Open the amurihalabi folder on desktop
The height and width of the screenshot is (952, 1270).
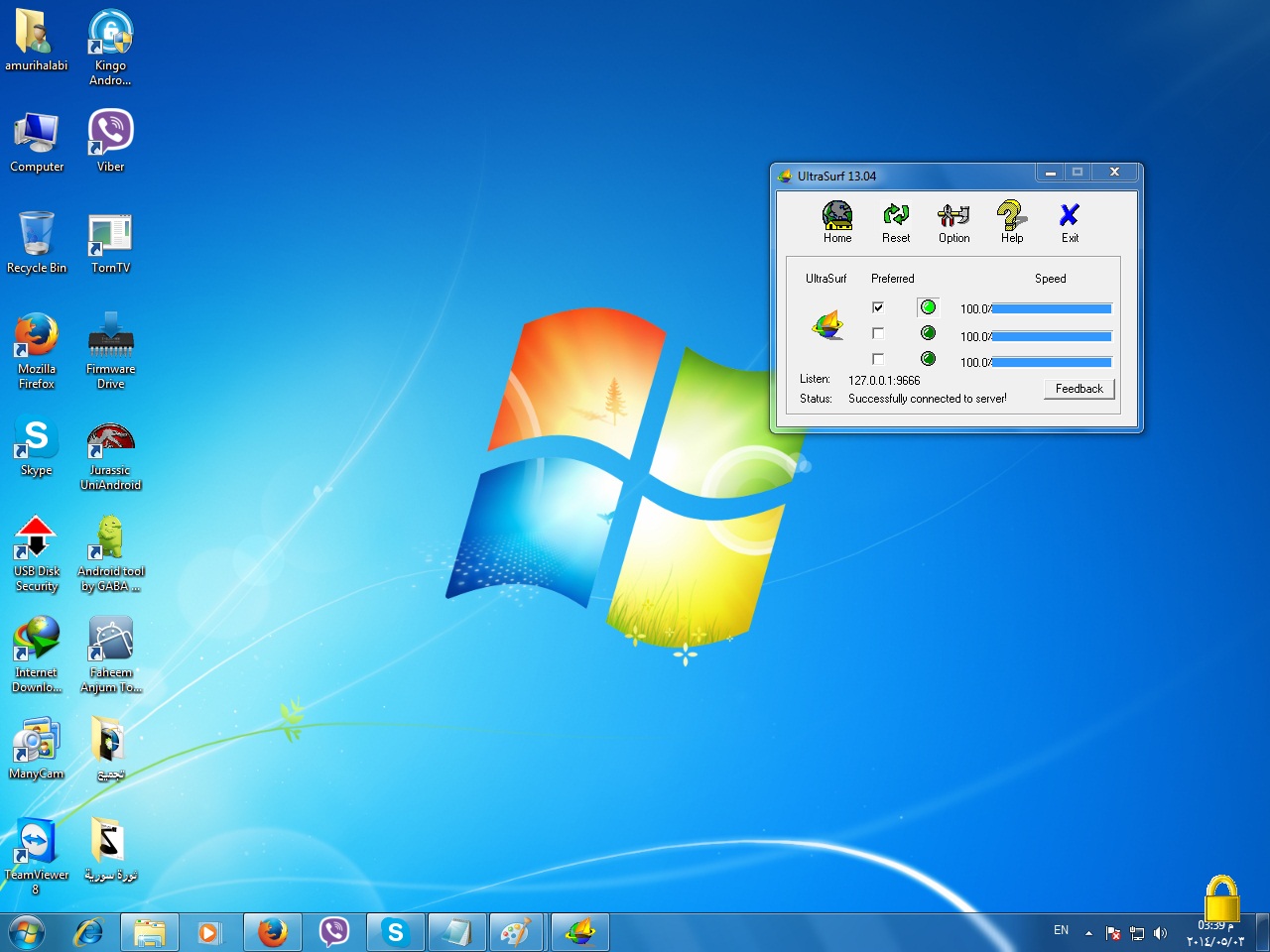pyautogui.click(x=37, y=41)
